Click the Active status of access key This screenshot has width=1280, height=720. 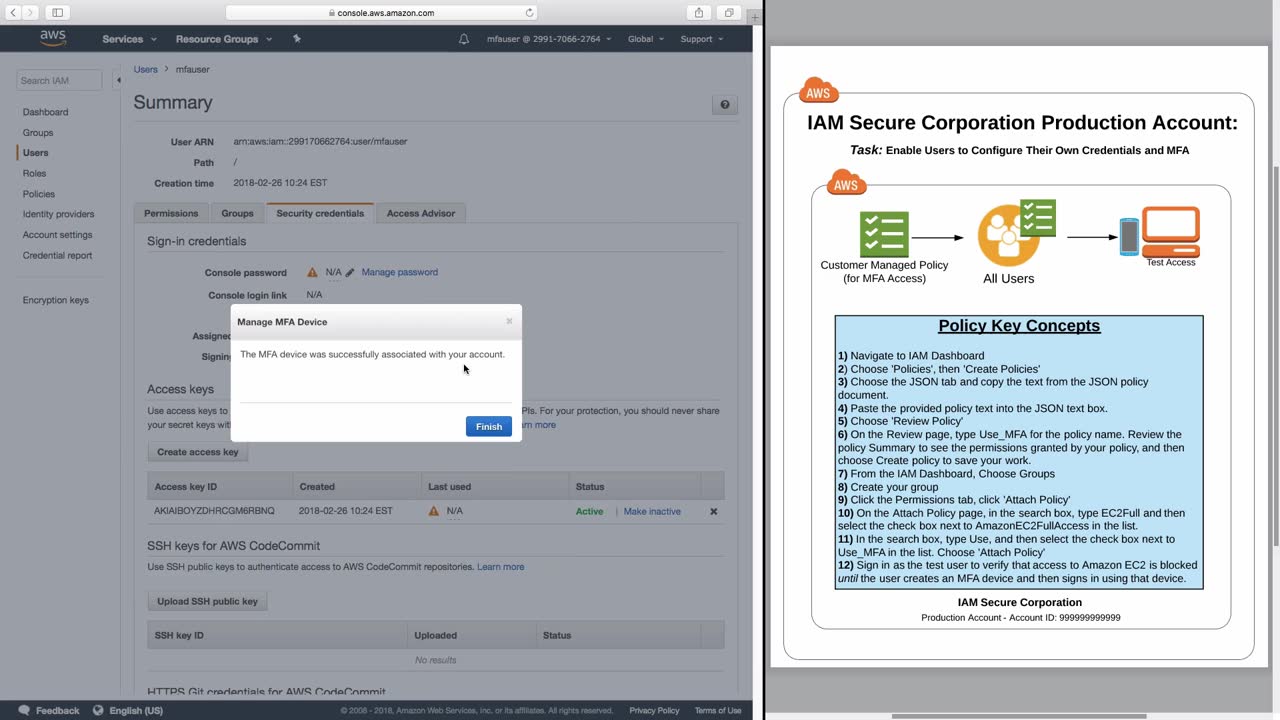coord(589,511)
